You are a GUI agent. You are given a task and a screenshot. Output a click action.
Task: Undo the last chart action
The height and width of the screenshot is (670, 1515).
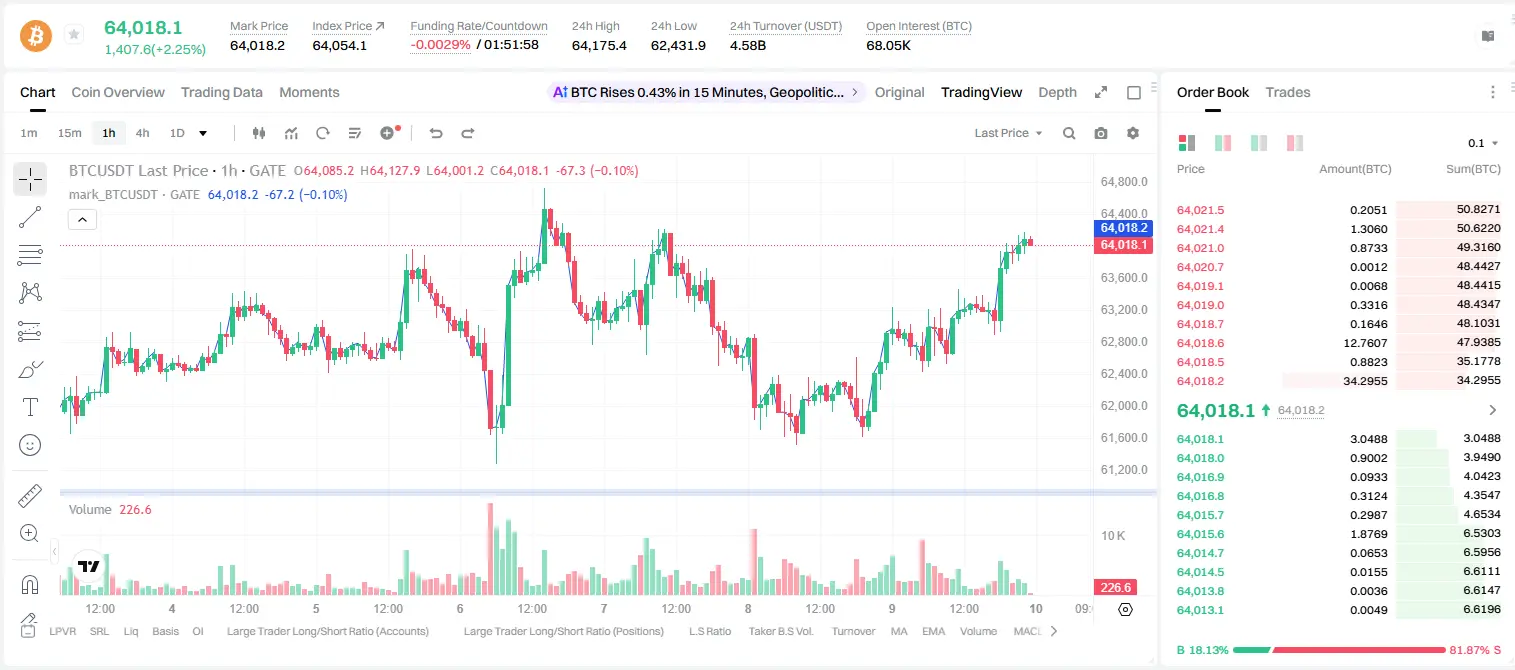pyautogui.click(x=436, y=133)
